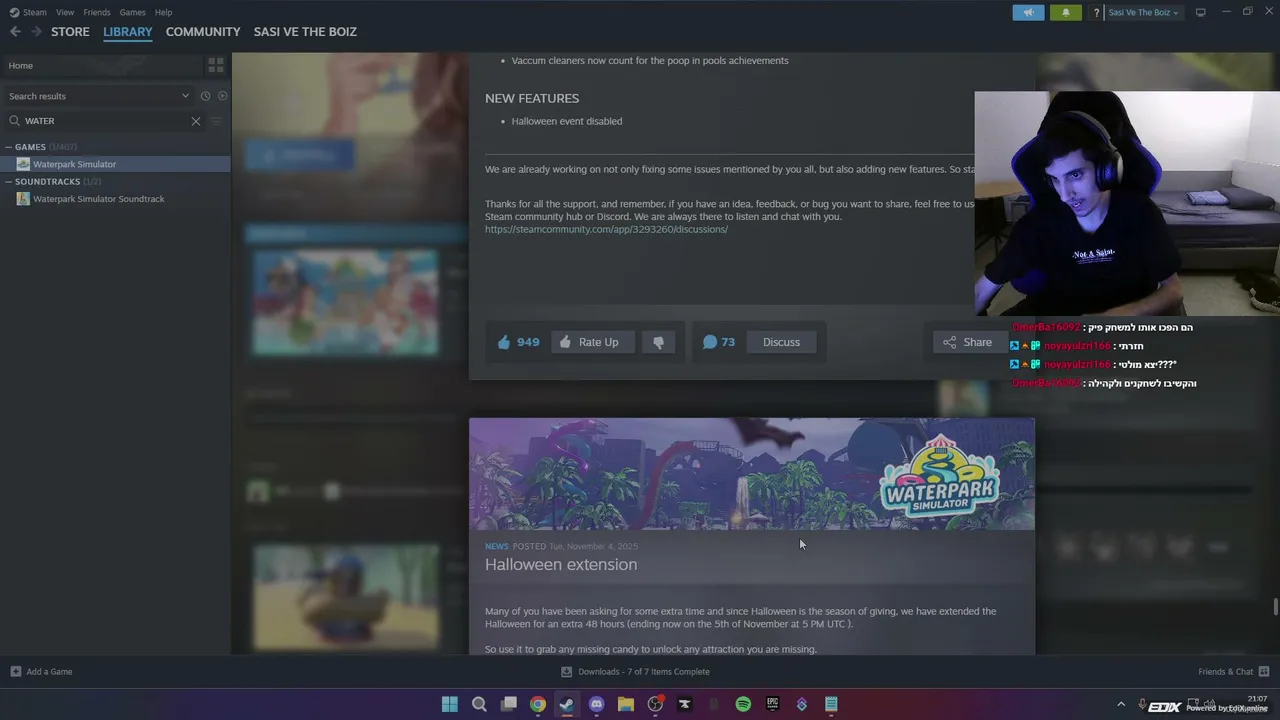
Task: Open Epic Games Launcher from the taskbar
Action: coord(772,704)
